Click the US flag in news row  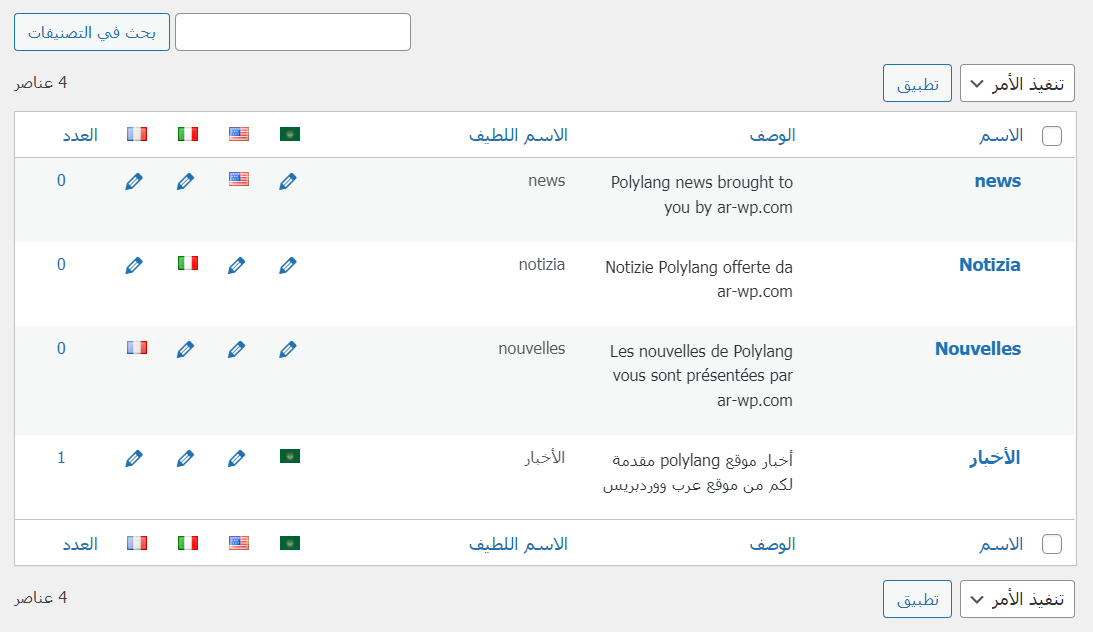238,179
